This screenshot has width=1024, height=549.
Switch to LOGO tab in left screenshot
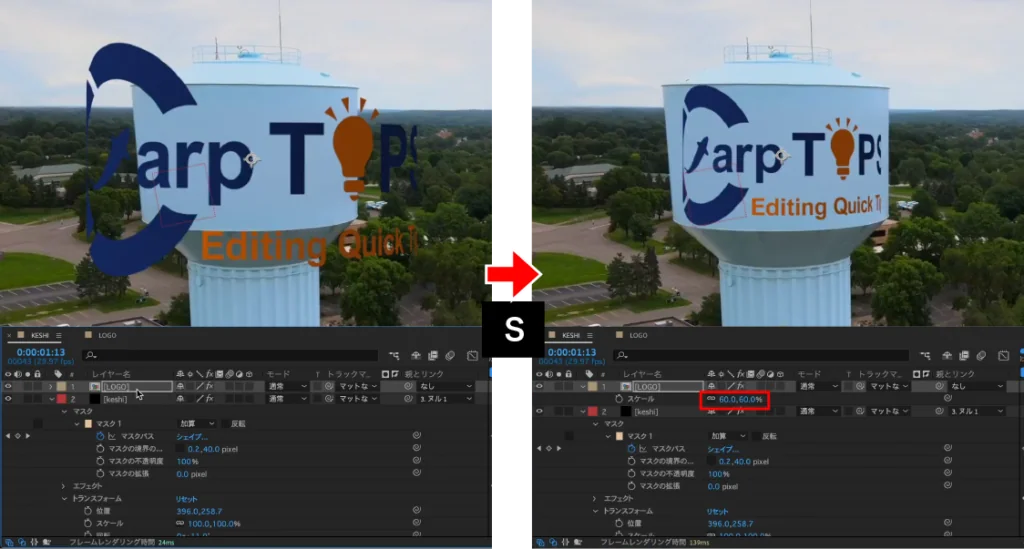point(107,336)
